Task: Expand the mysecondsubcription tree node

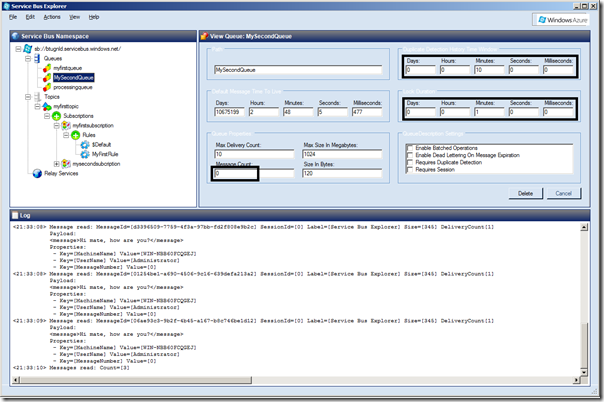Action: 56,164
